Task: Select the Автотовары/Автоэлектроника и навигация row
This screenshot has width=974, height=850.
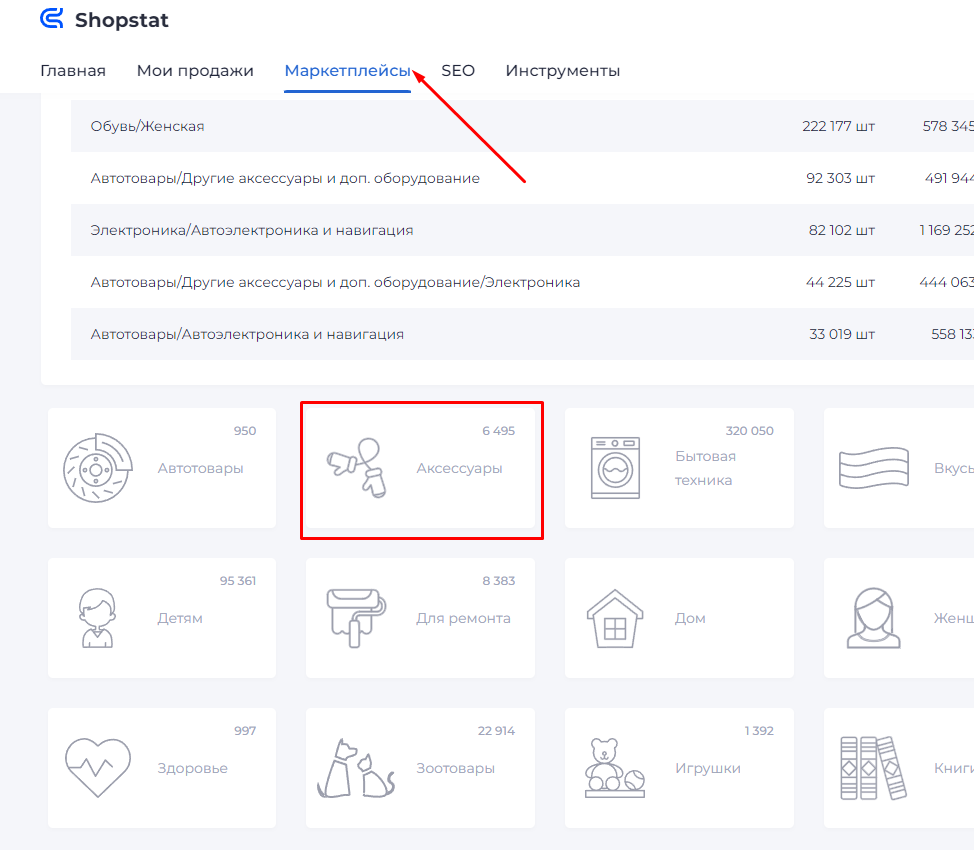Action: [247, 334]
